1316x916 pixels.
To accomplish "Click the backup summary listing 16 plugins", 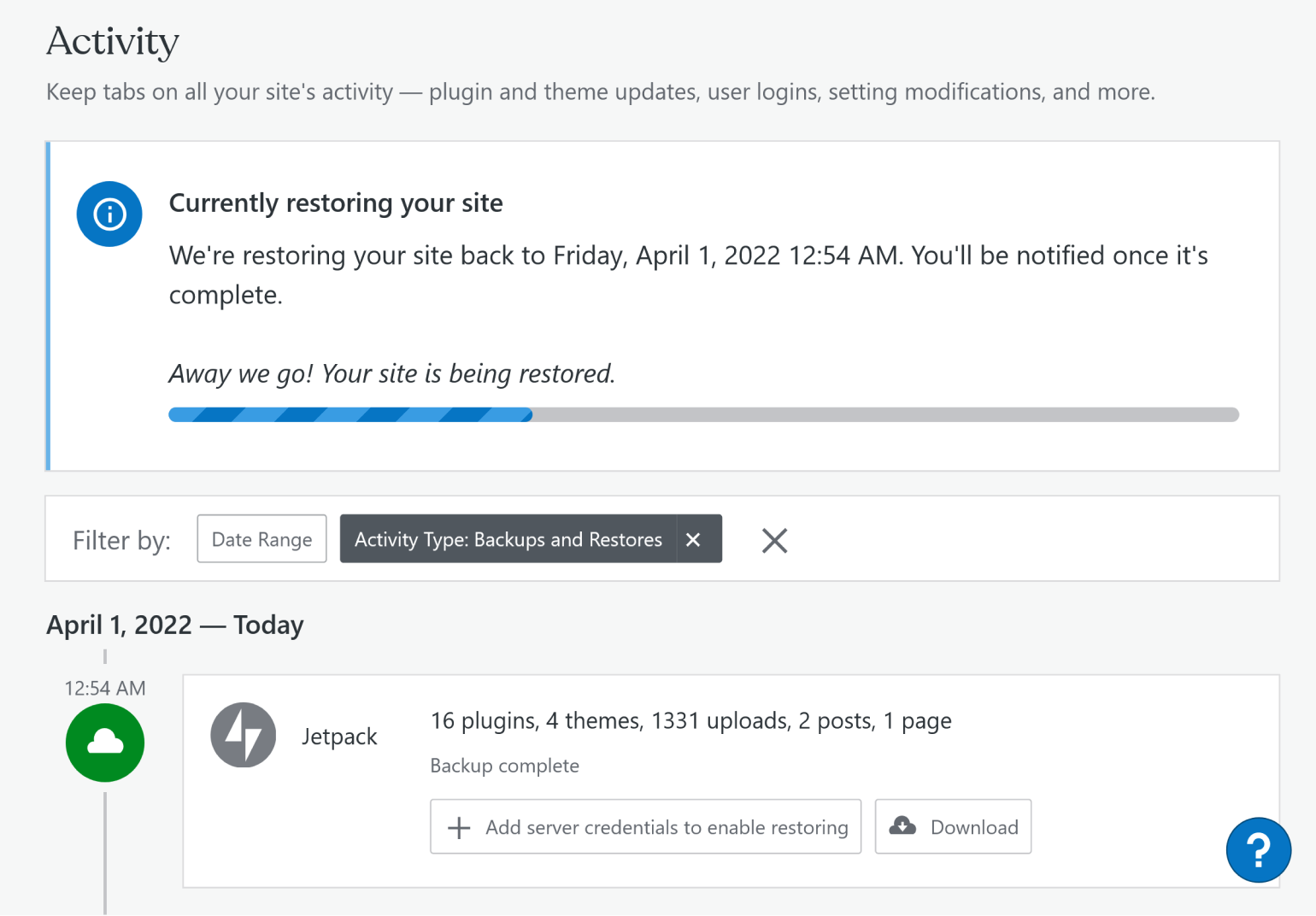I will pos(690,721).
